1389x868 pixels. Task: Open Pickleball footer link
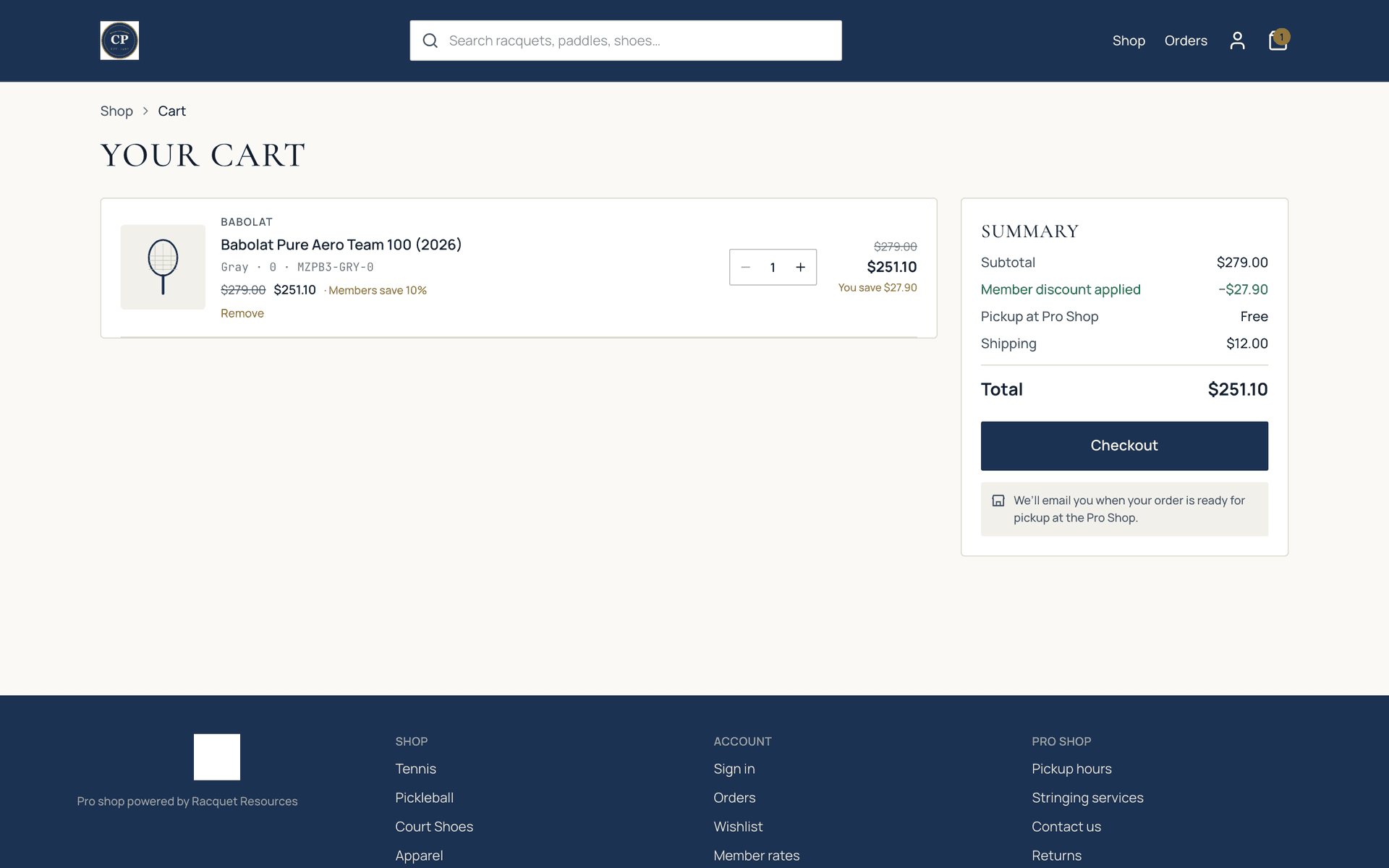[425, 798]
